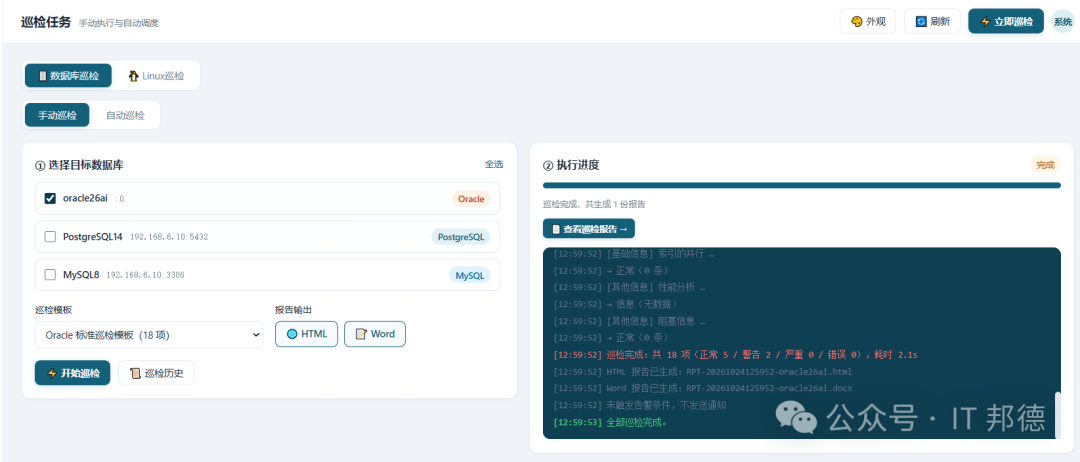Switch to the 数据库巡检 tab
The height and width of the screenshot is (462, 1080).
point(68,76)
